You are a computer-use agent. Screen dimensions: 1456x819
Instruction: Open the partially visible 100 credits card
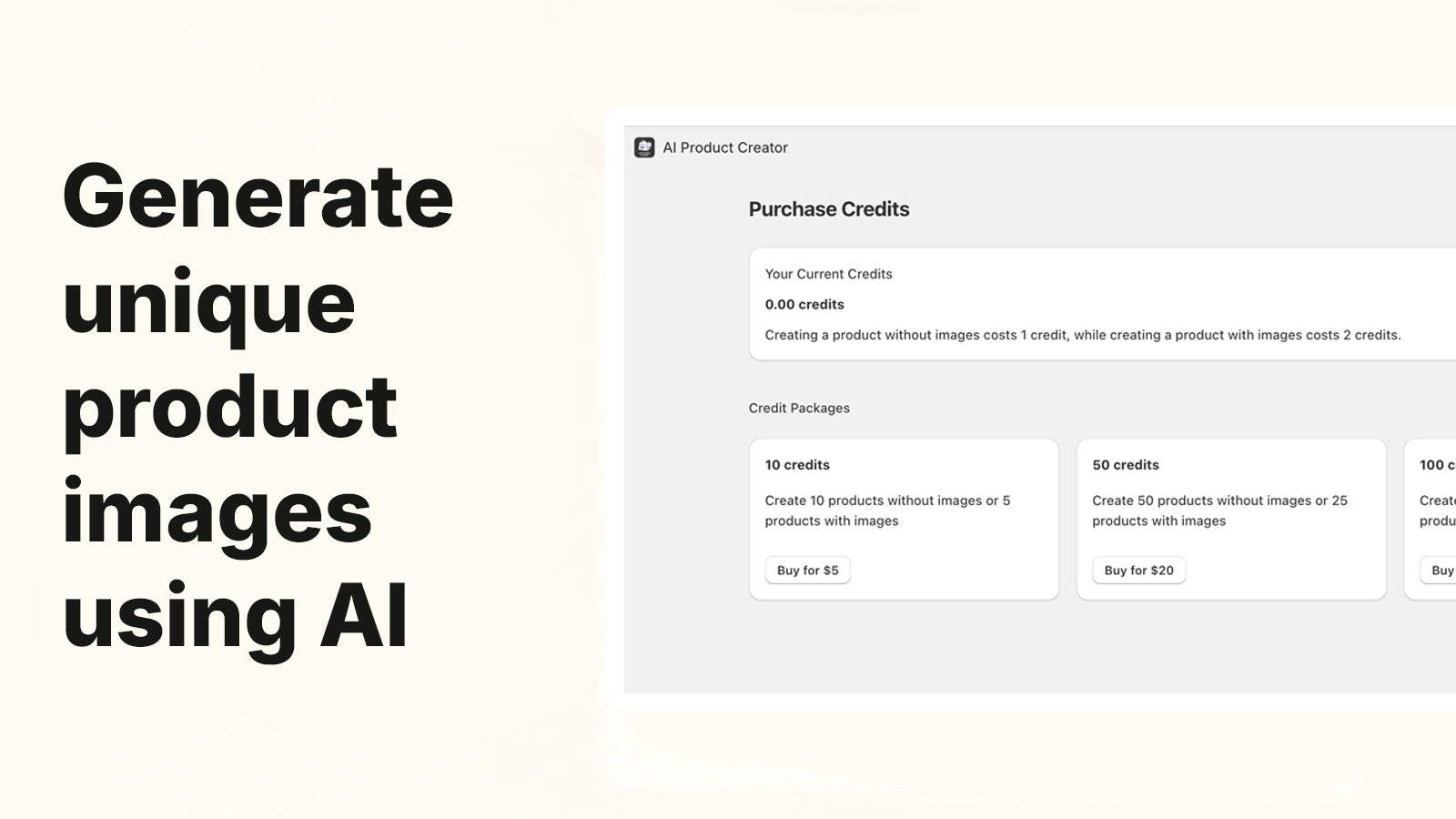point(1431,520)
